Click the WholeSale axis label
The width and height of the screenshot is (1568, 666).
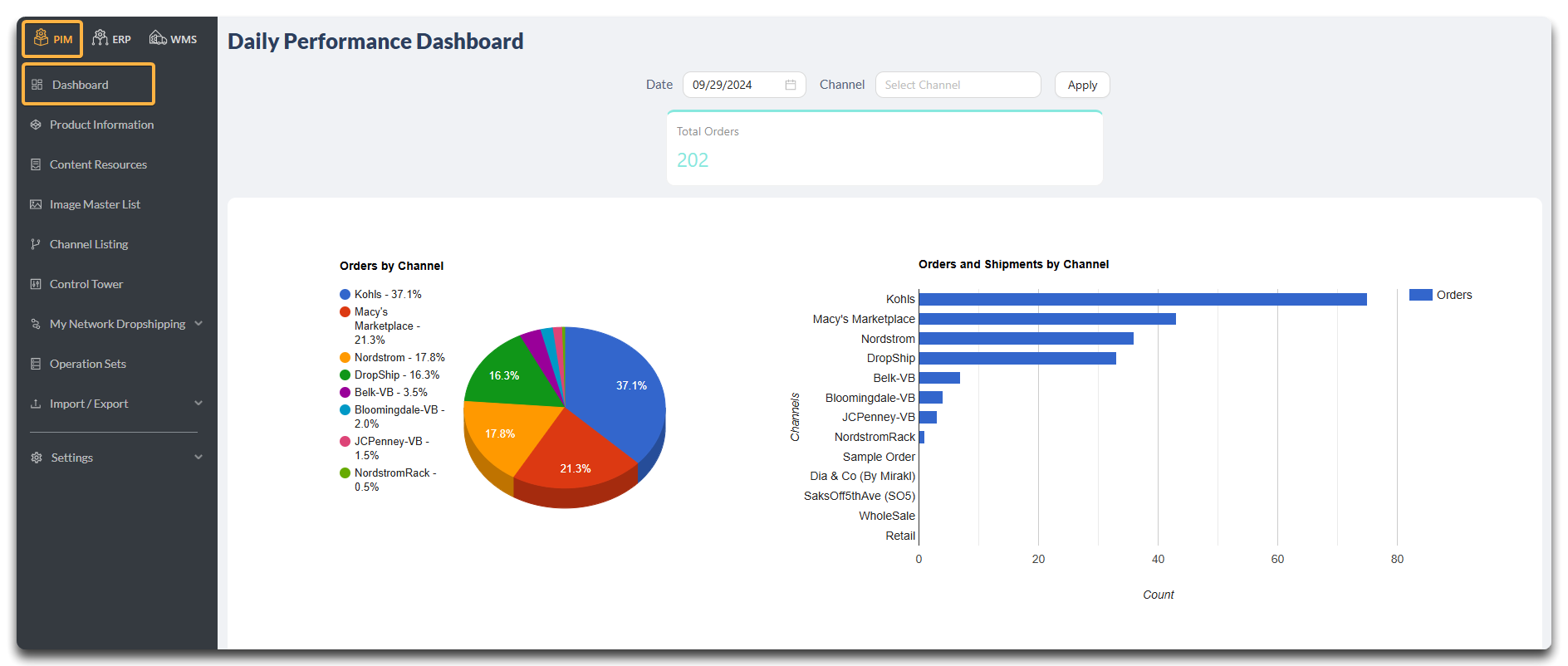click(x=887, y=516)
